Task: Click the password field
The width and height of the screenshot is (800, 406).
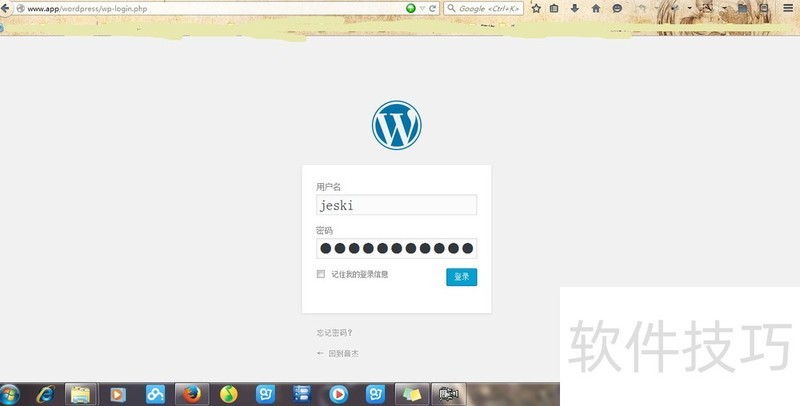Action: click(x=396, y=248)
